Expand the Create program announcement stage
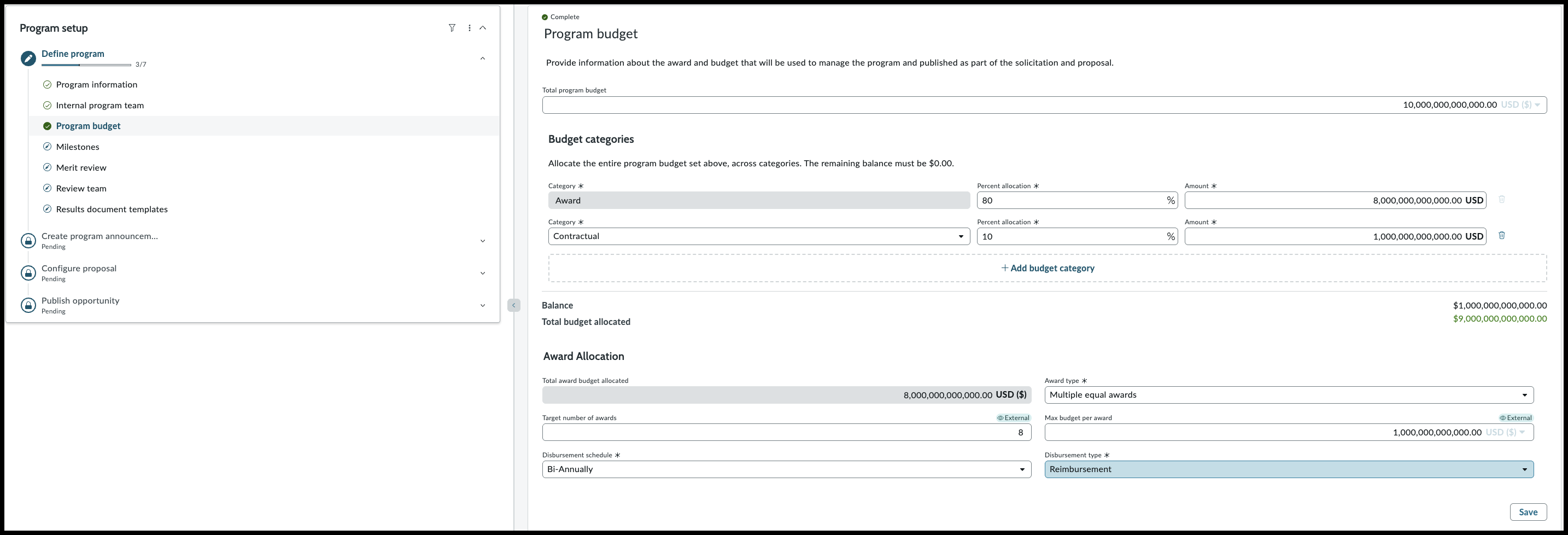Screen dimensions: 1568x535 tap(483, 241)
